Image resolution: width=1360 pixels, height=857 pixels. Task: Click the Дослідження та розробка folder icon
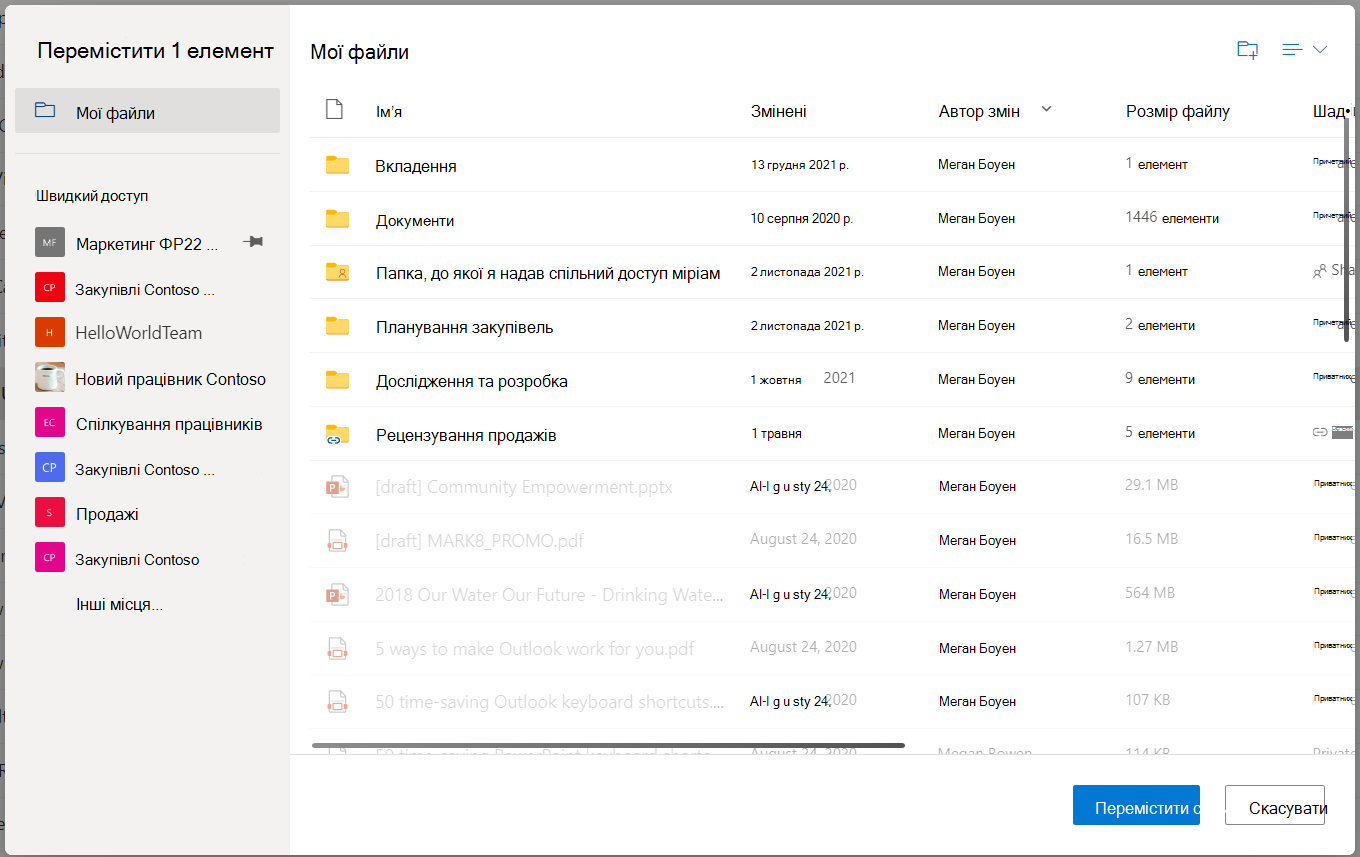[337, 380]
